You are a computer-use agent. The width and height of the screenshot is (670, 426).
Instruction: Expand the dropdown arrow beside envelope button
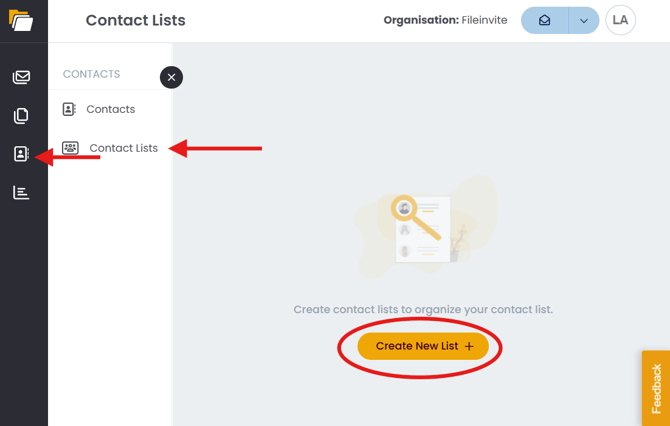point(584,20)
